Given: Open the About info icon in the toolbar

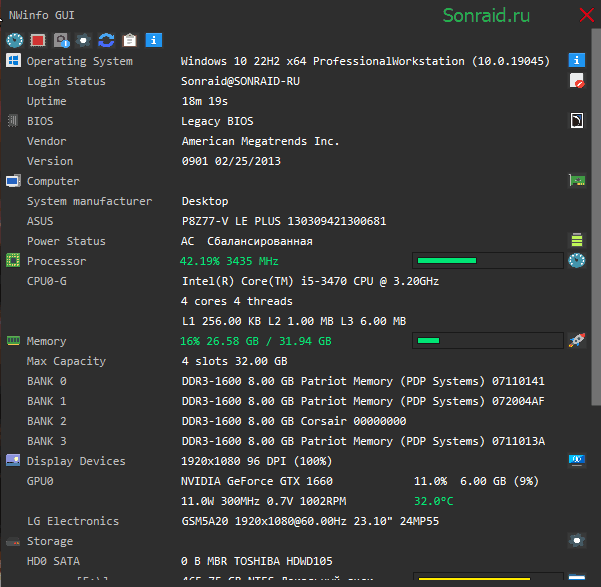Looking at the screenshot, I should pyautogui.click(x=153, y=40).
